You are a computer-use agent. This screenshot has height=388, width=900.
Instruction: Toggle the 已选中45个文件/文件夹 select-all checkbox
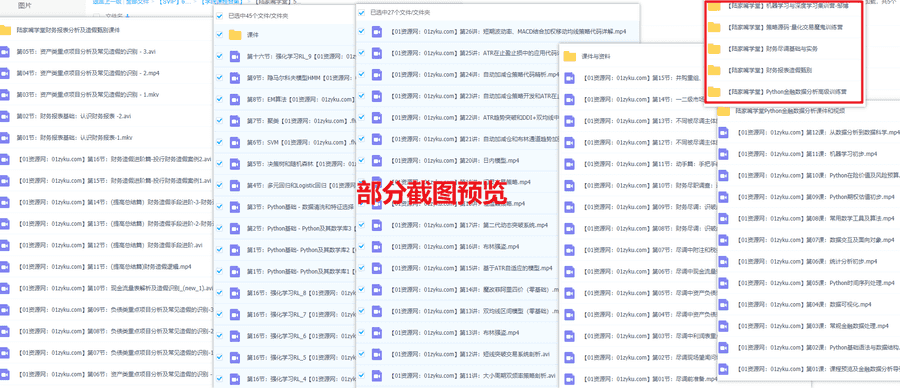click(x=219, y=16)
